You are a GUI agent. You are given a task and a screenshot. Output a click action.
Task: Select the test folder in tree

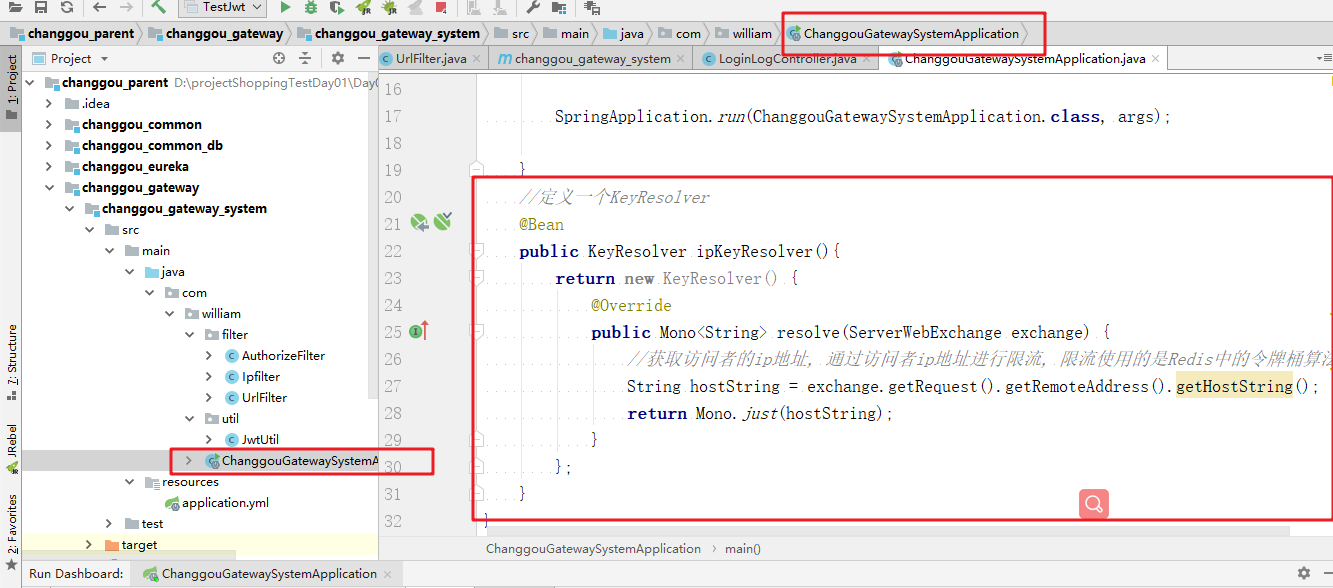pyautogui.click(x=152, y=523)
